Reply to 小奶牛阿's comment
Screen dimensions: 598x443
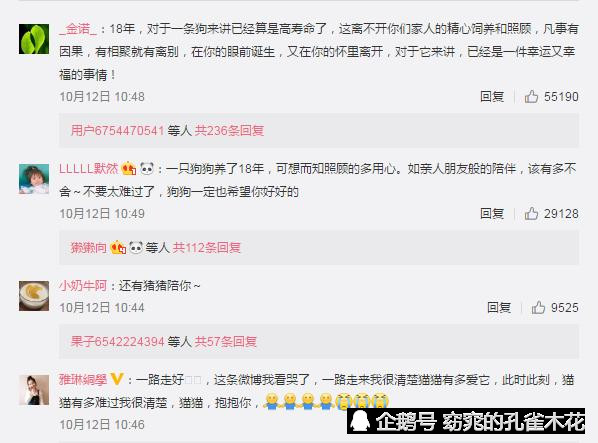tap(499, 307)
